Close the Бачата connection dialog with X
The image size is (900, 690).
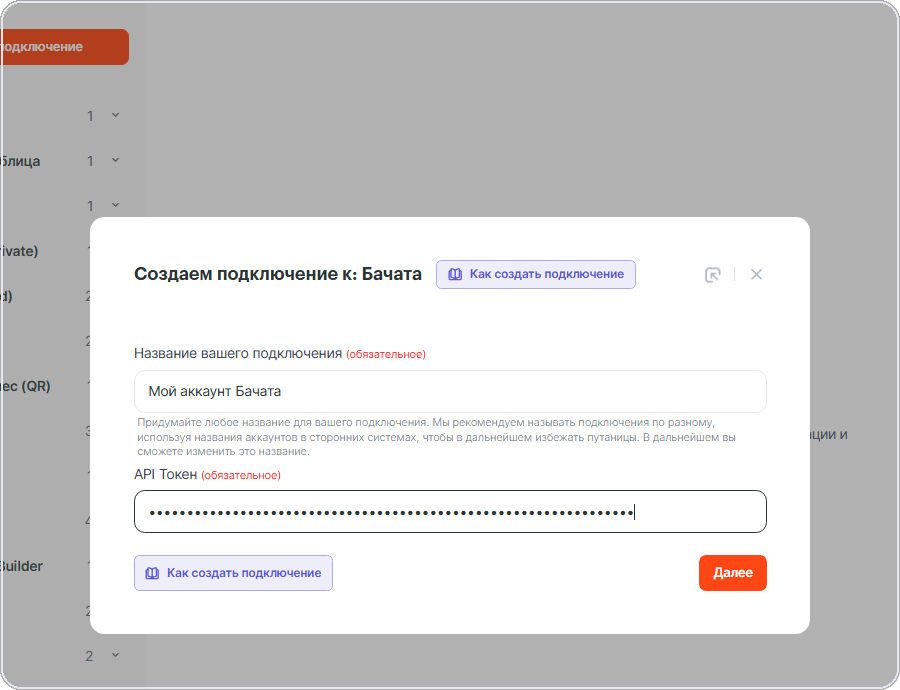[757, 274]
